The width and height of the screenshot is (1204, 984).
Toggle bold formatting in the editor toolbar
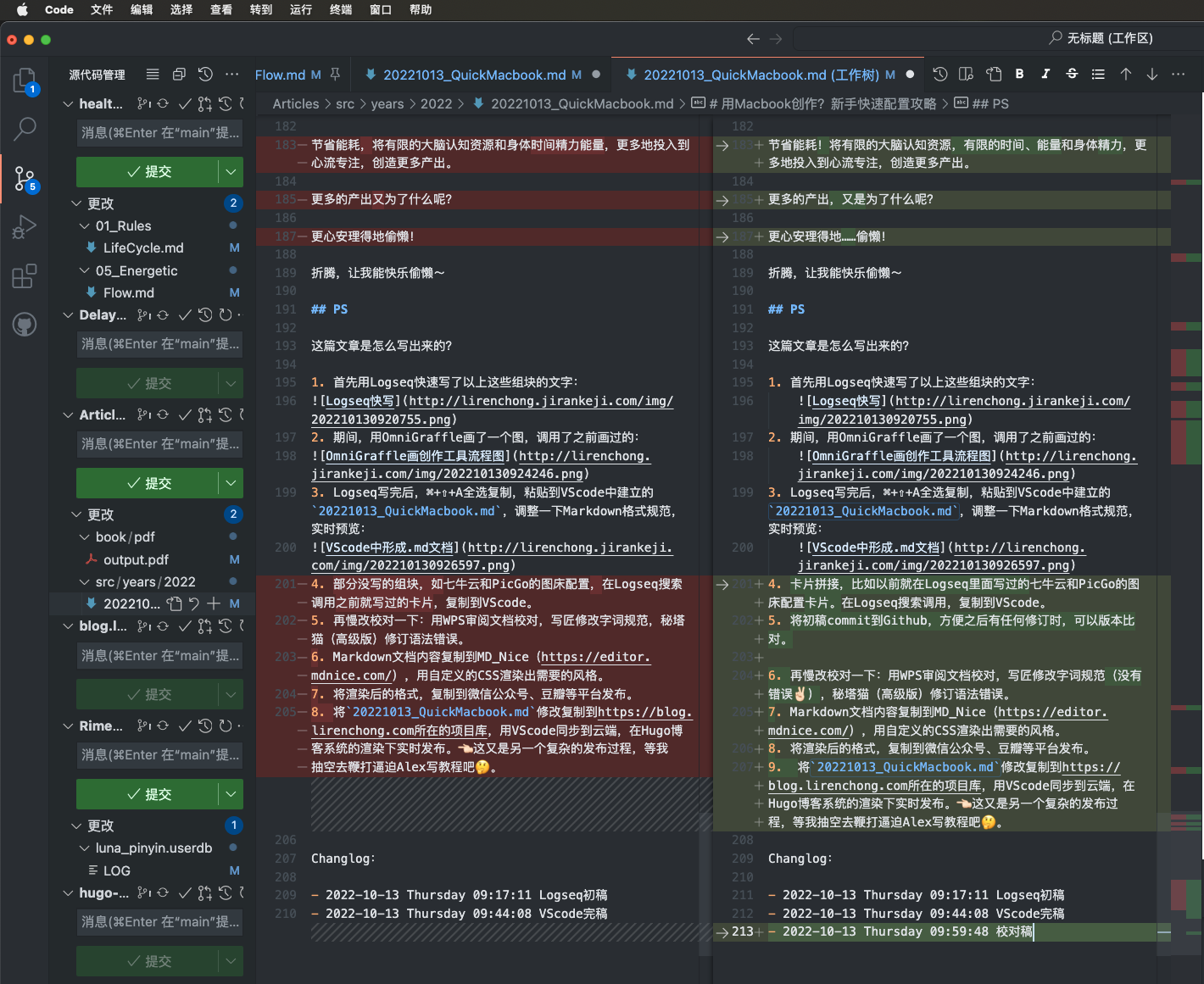click(1020, 75)
